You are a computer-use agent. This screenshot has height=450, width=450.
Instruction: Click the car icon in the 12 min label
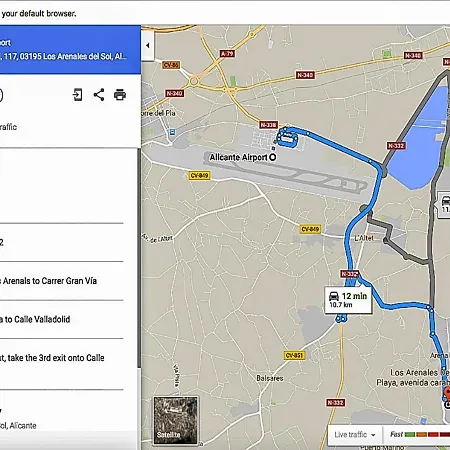tap(334, 296)
